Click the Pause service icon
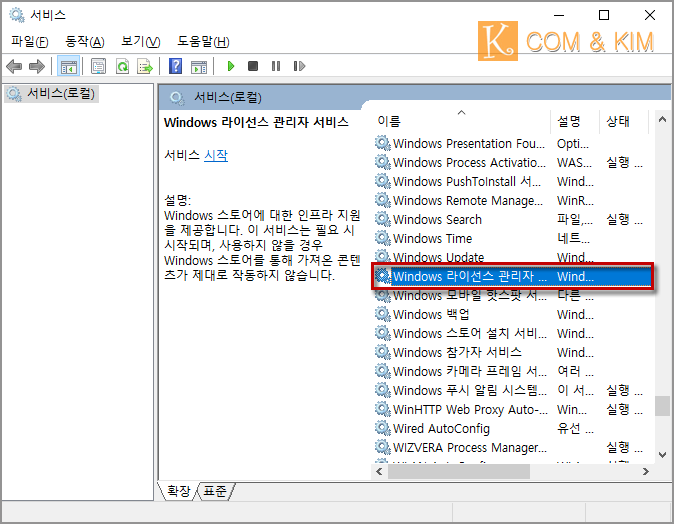 coord(276,66)
